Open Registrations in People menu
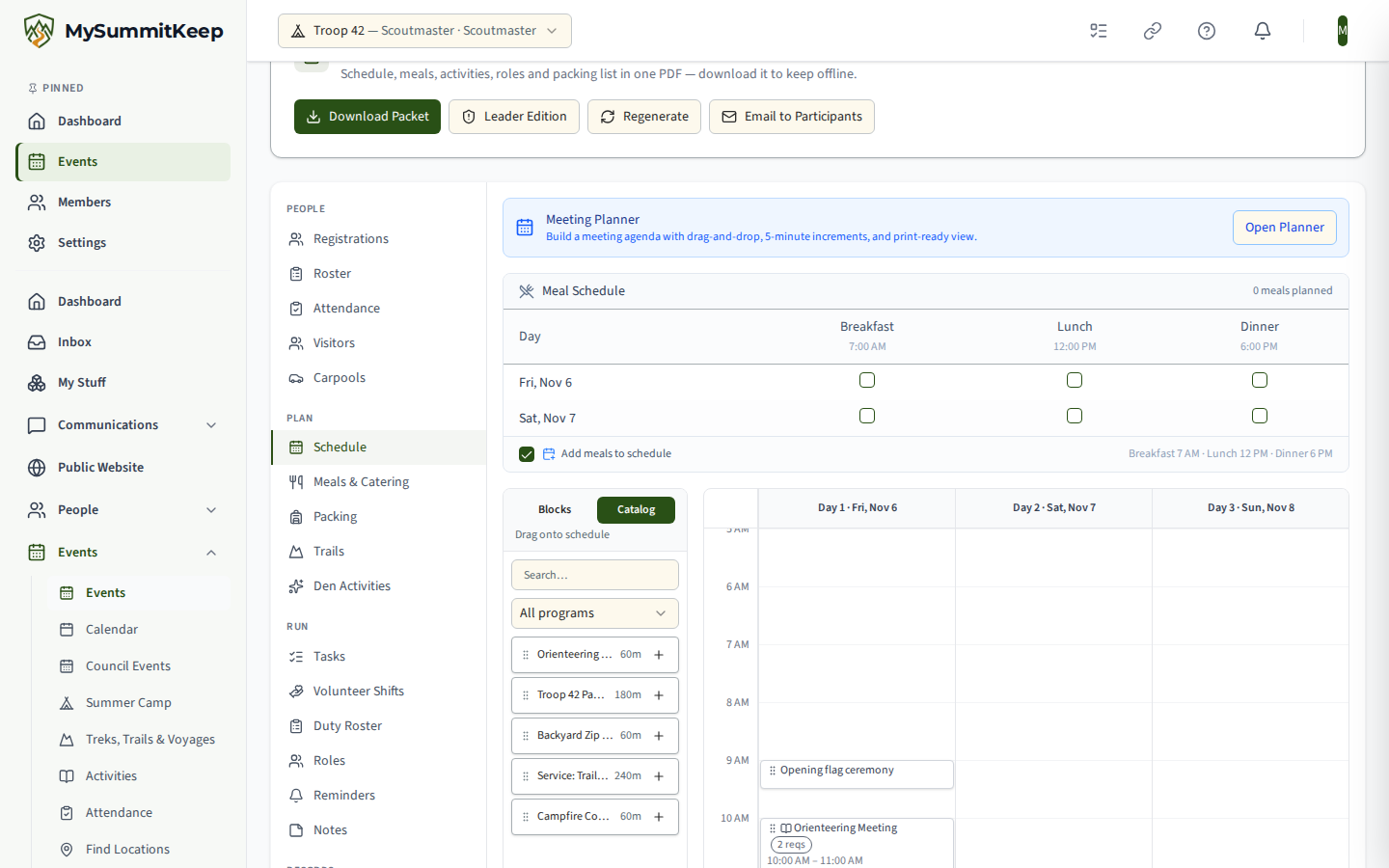This screenshot has width=1389, height=868. pos(378,239)
